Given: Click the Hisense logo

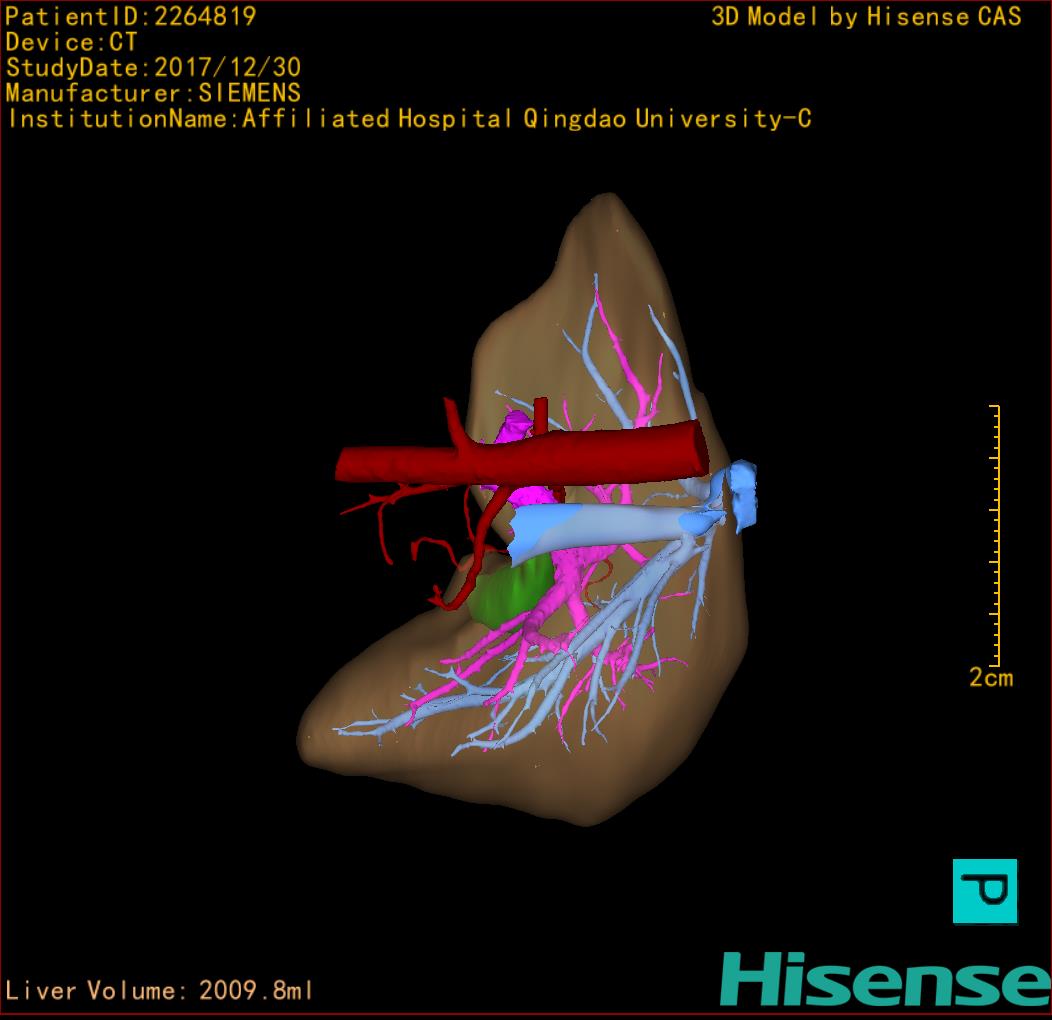Looking at the screenshot, I should tap(886, 980).
